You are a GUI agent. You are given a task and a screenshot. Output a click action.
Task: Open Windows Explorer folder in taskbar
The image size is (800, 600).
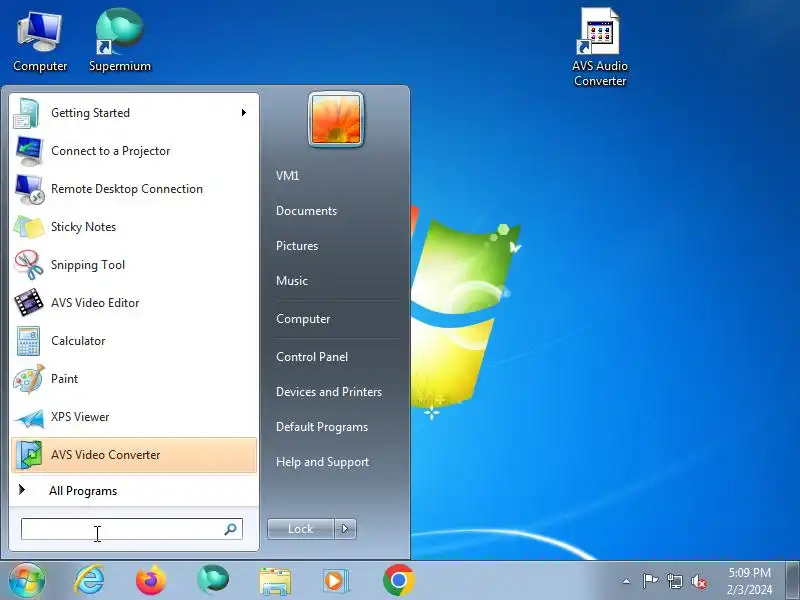tap(275, 581)
